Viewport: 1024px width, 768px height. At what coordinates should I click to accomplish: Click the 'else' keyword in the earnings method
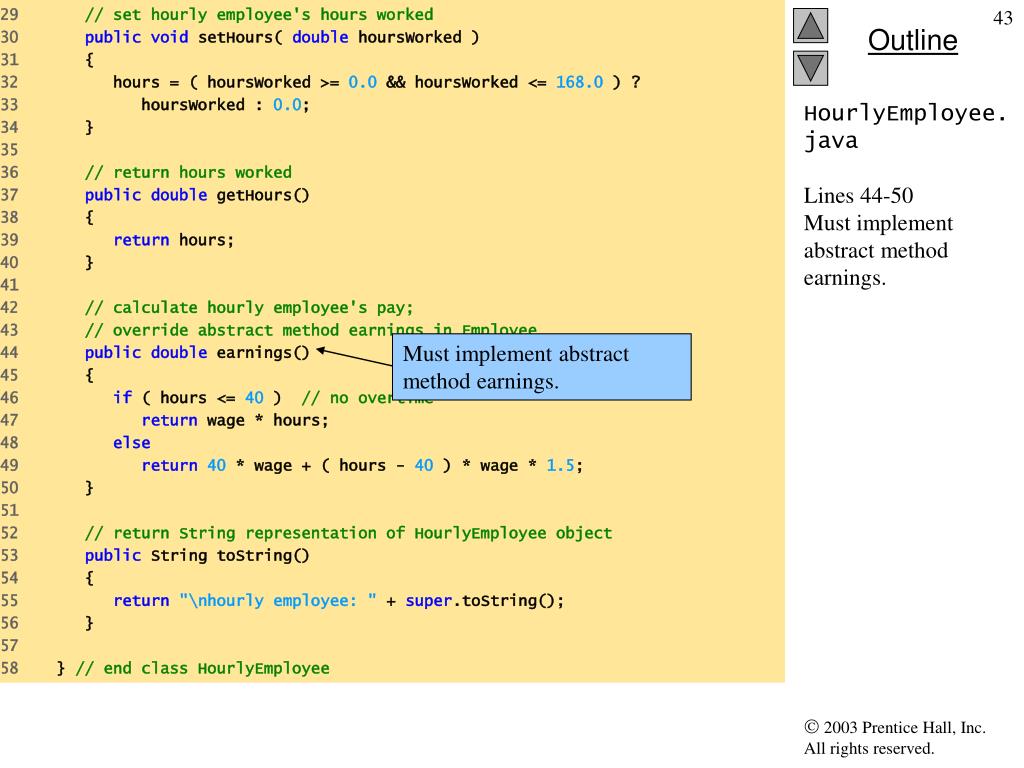(x=131, y=442)
